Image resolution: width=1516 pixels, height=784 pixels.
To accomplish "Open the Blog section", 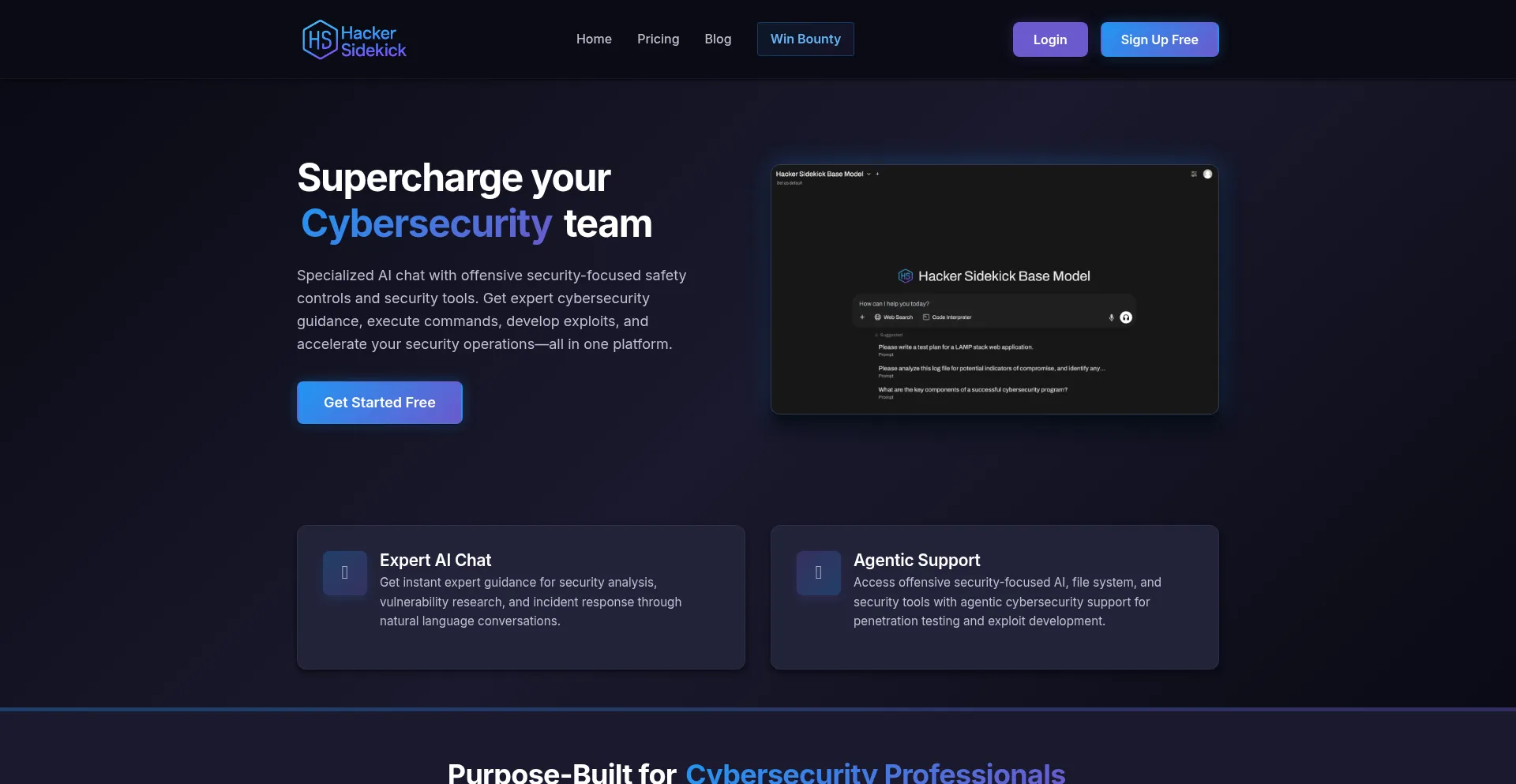I will [x=718, y=39].
